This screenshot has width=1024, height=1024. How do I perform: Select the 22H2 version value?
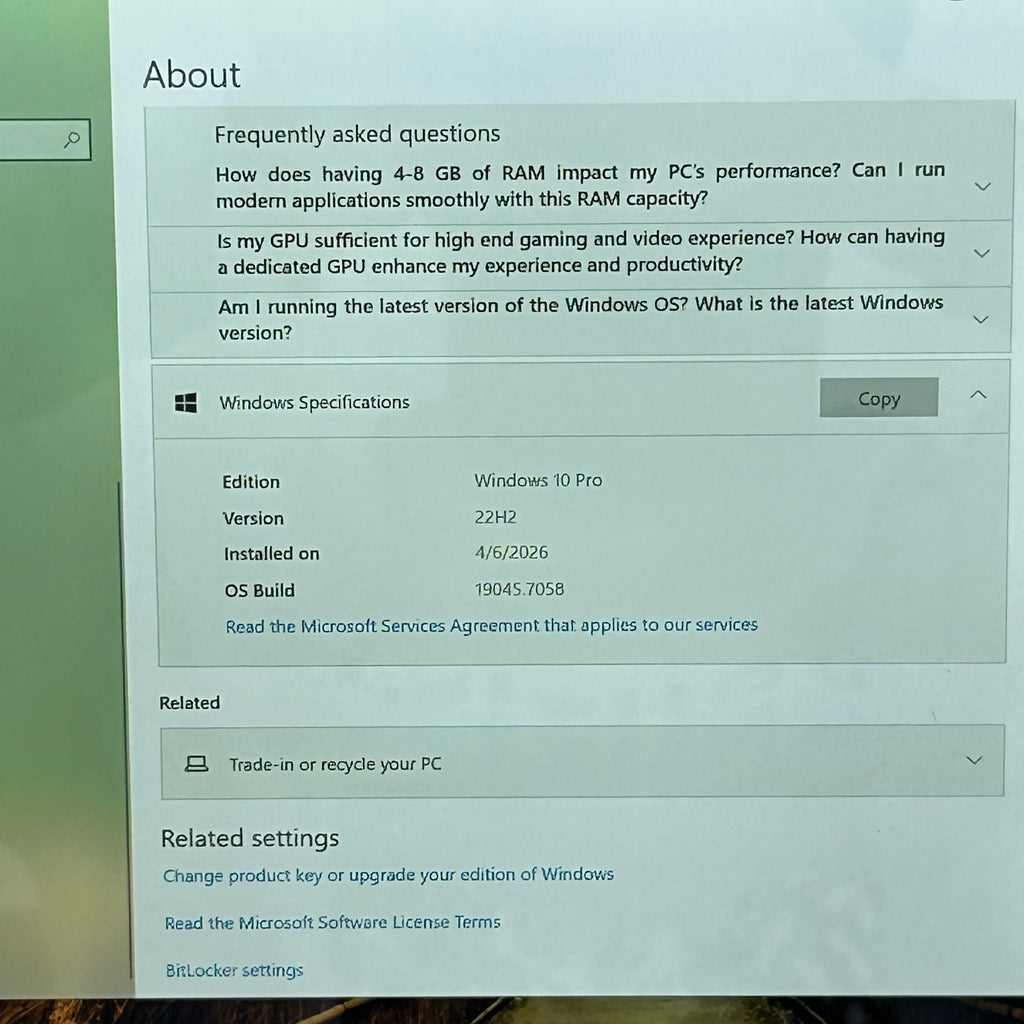[495, 517]
